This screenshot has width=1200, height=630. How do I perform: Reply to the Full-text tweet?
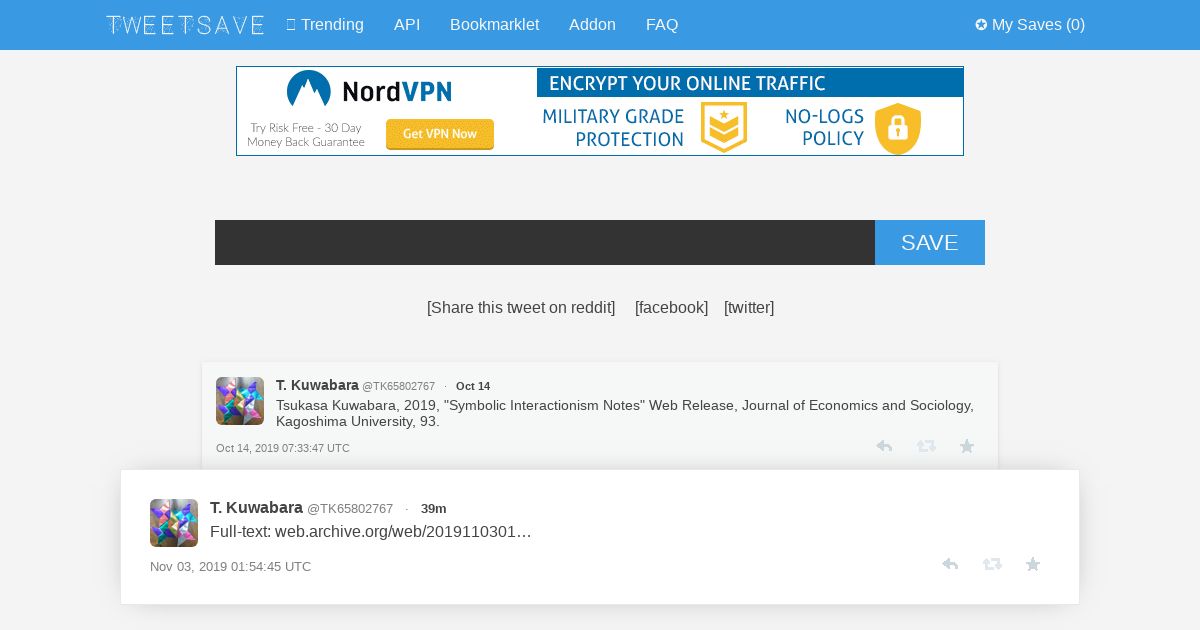tap(950, 564)
